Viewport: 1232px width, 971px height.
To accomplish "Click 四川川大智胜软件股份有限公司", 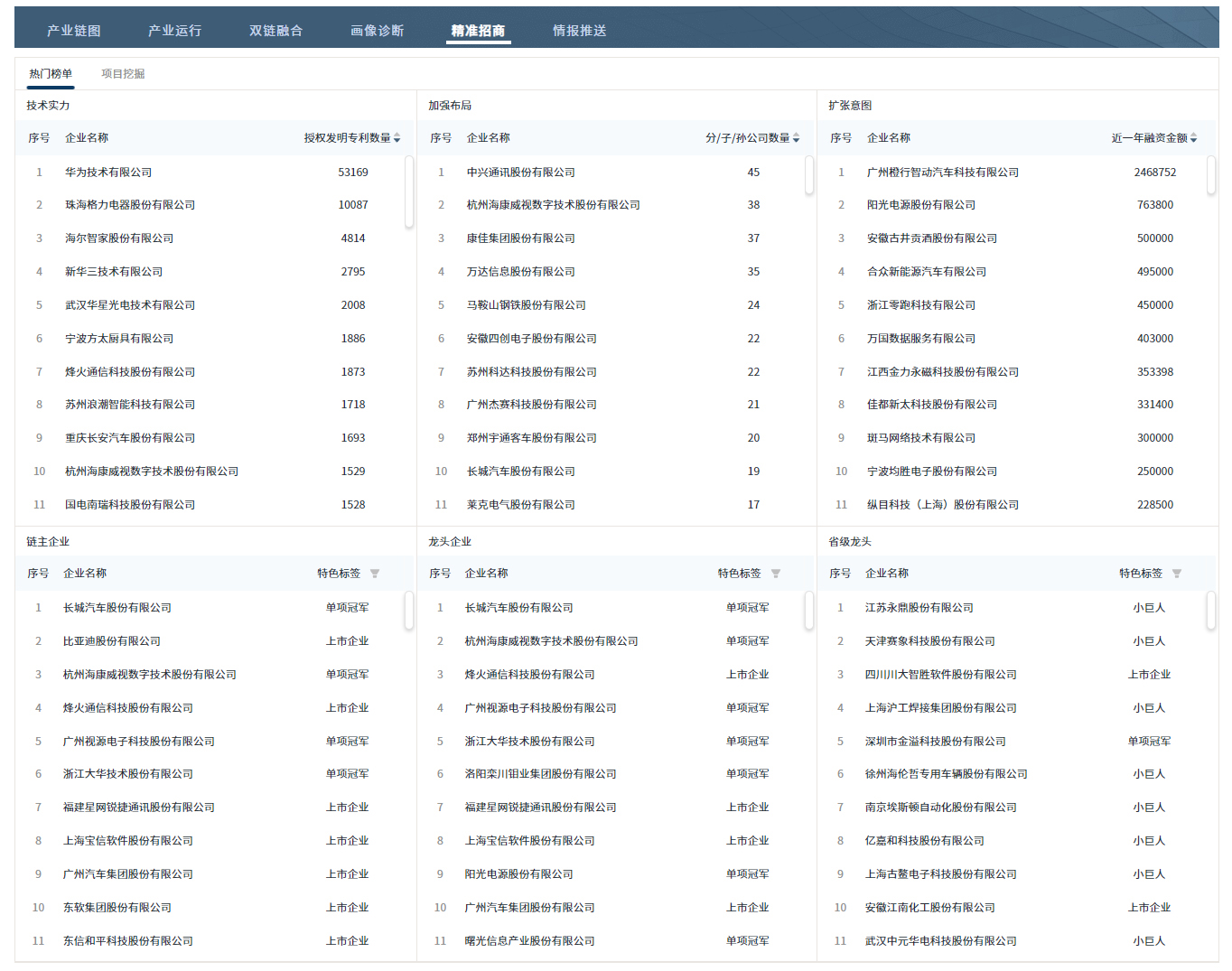I will 941,675.
